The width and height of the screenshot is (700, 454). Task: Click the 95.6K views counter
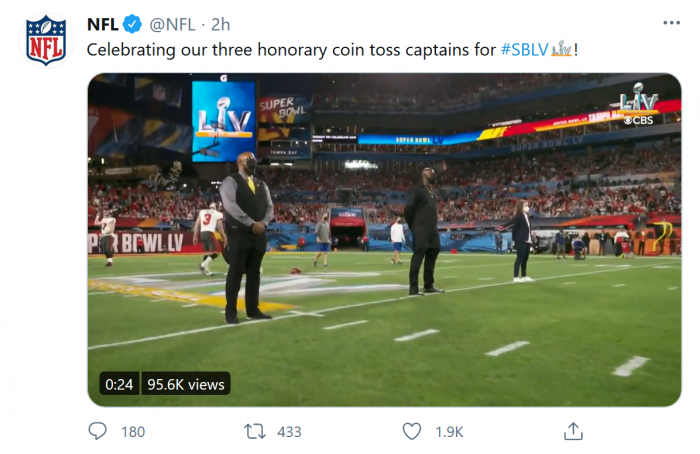pos(186,383)
